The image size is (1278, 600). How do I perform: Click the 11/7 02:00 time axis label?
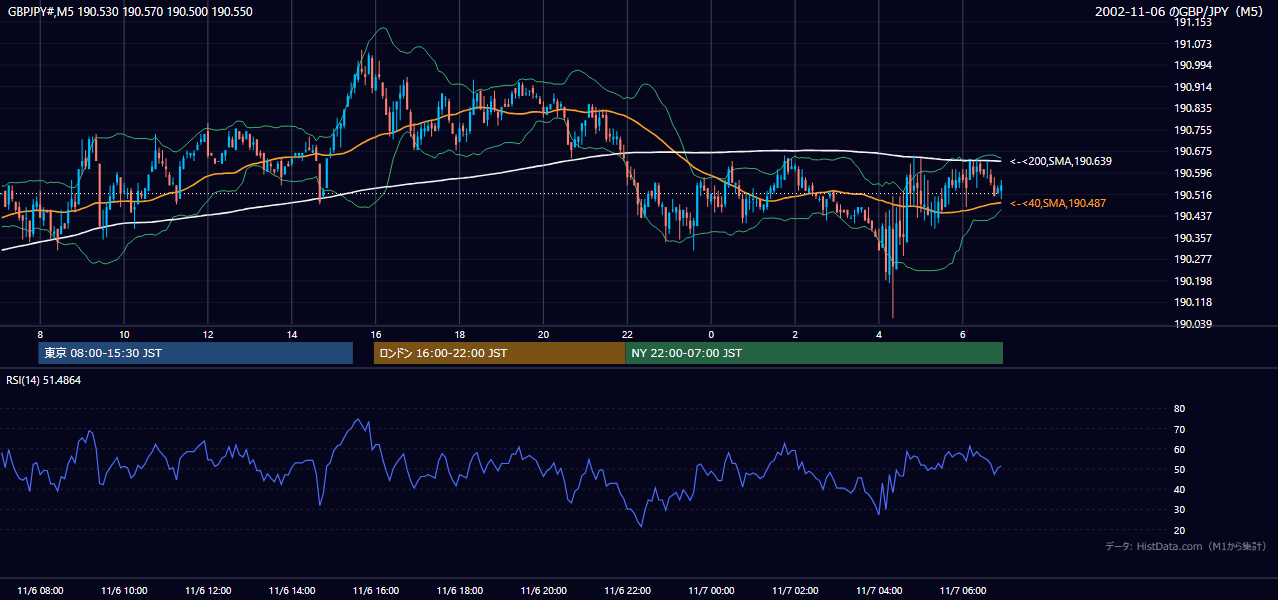tap(795, 590)
